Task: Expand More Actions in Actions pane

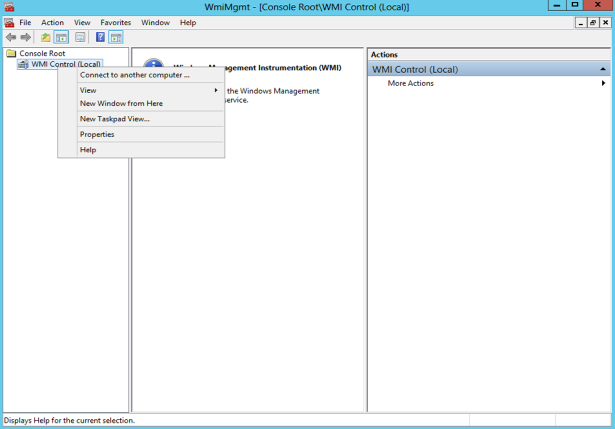Action: tap(411, 83)
